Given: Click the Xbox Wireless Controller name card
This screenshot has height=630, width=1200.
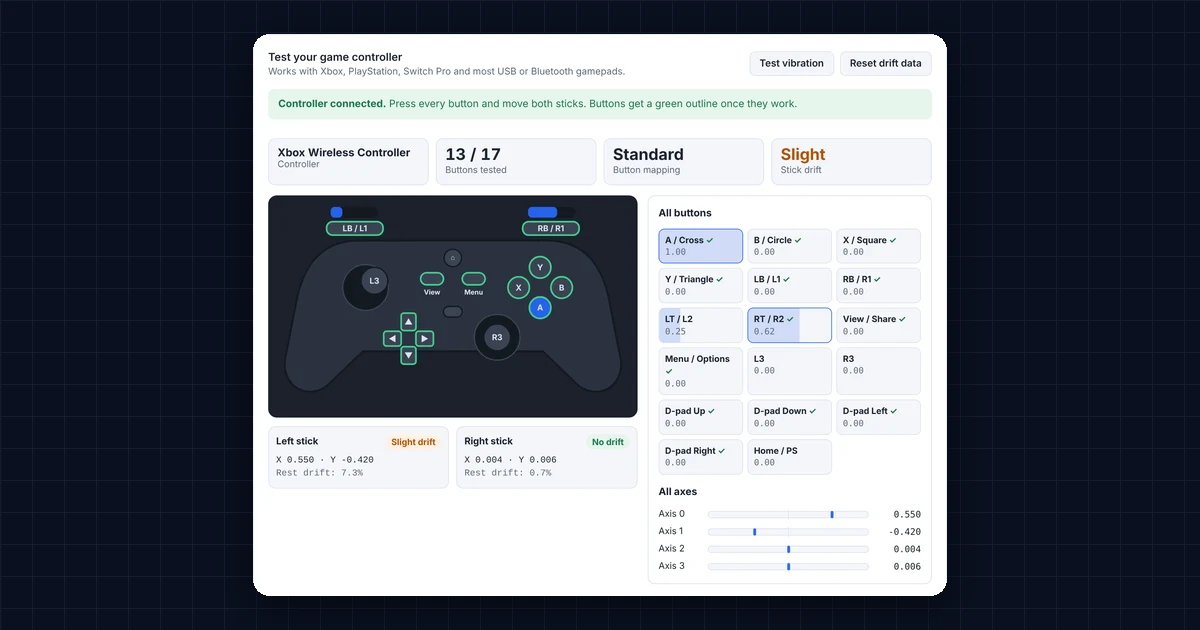Looking at the screenshot, I should click(x=348, y=162).
